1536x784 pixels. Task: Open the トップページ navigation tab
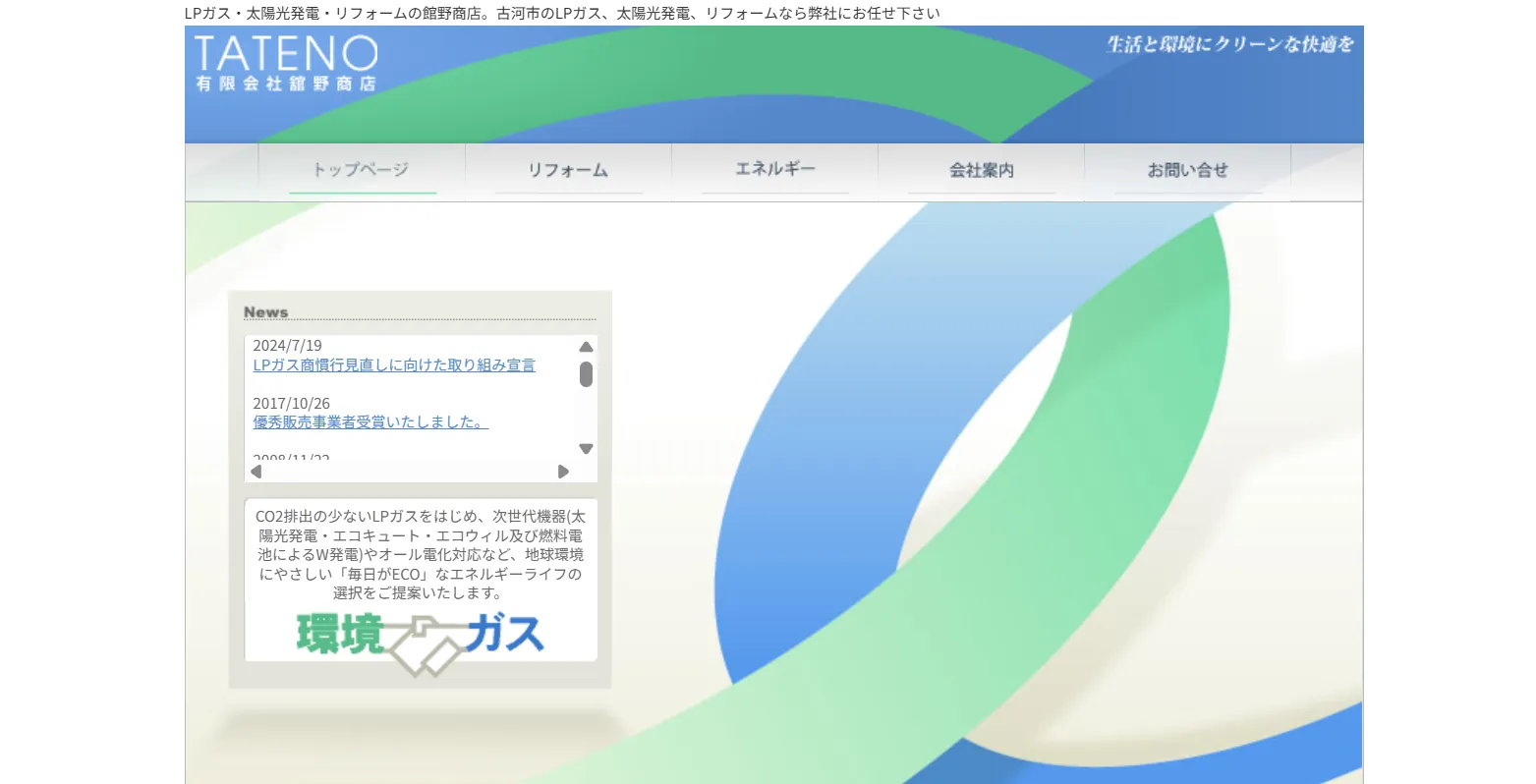click(362, 171)
